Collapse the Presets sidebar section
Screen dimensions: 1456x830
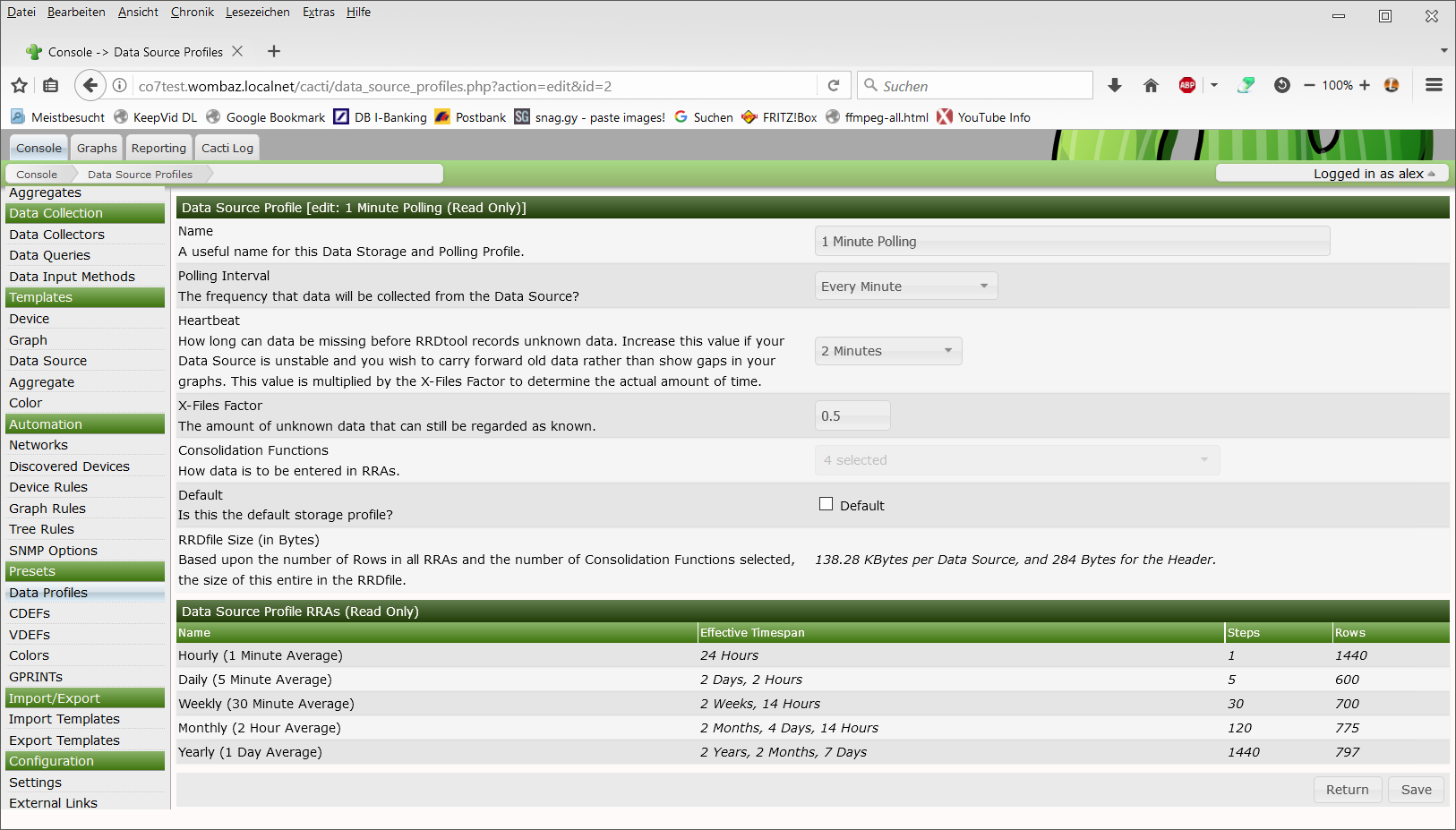pyautogui.click(x=85, y=571)
